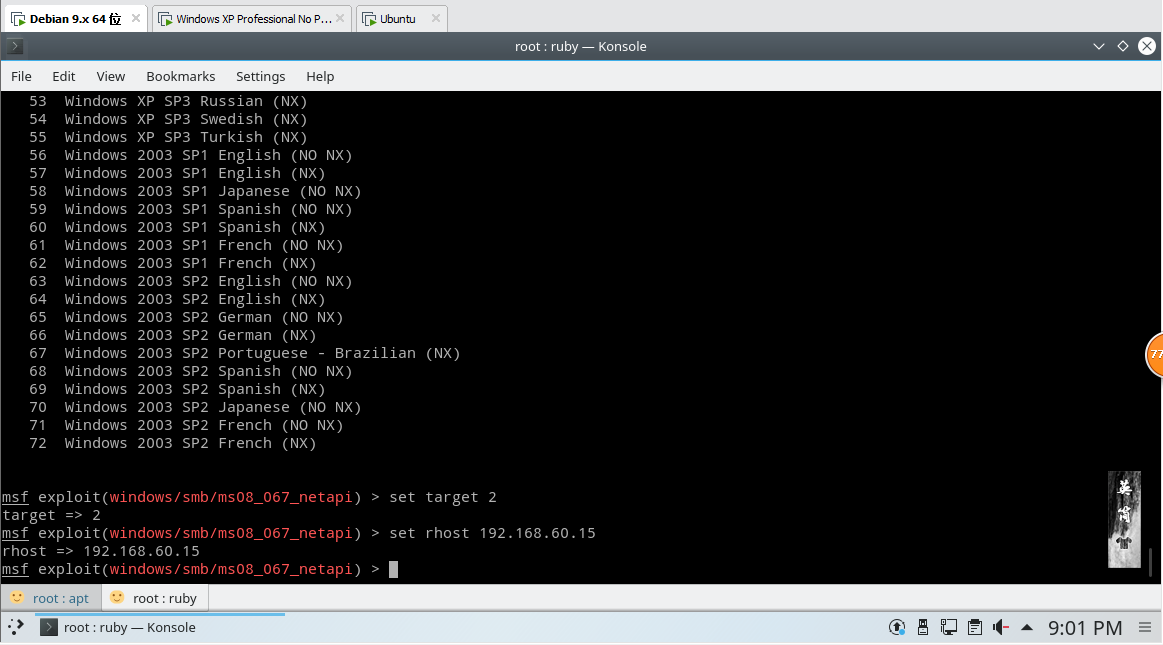Click target row '53 Windows XP SP3 Russian (NX)'
Image resolution: width=1163 pixels, height=645 pixels.
click(168, 102)
